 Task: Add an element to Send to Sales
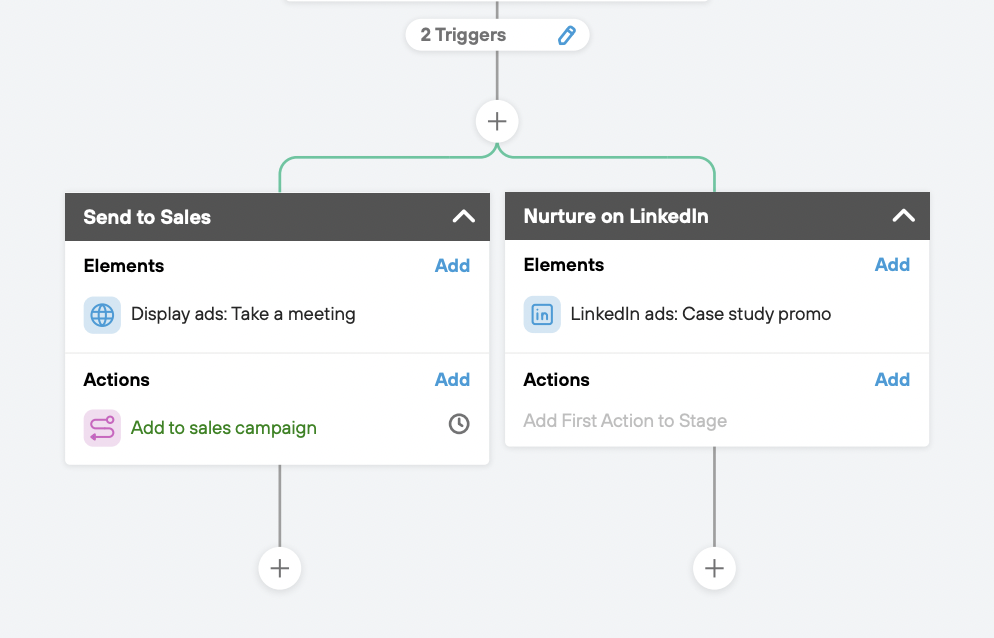pyautogui.click(x=452, y=266)
